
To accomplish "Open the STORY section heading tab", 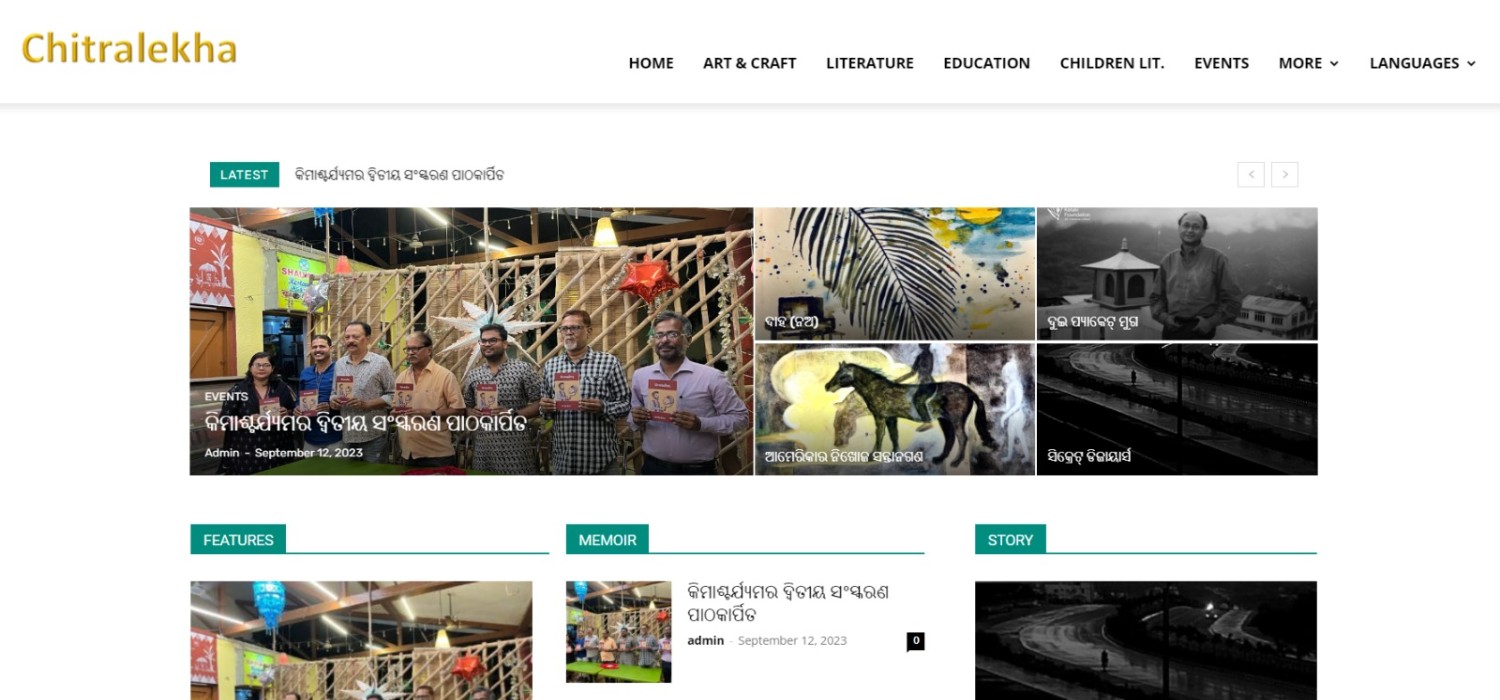I will point(1010,539).
